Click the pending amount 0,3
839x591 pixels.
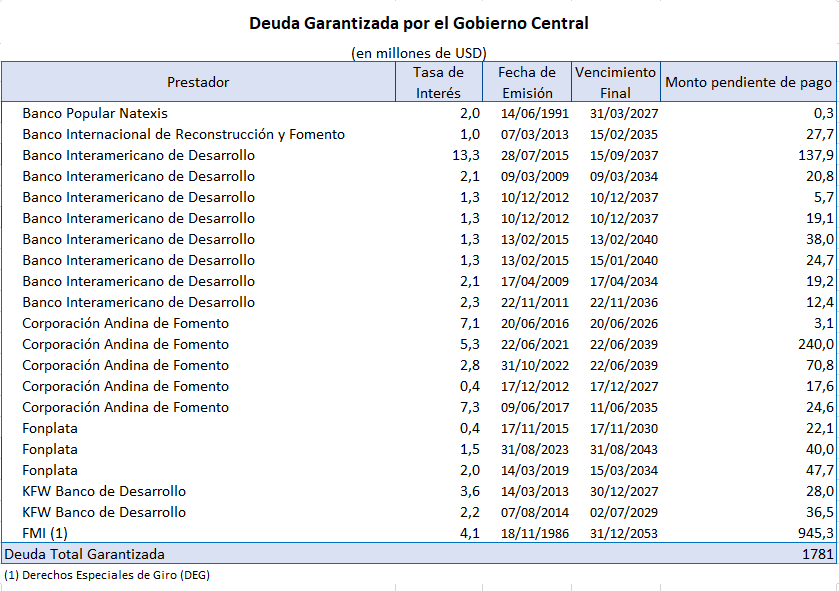pyautogui.click(x=823, y=113)
